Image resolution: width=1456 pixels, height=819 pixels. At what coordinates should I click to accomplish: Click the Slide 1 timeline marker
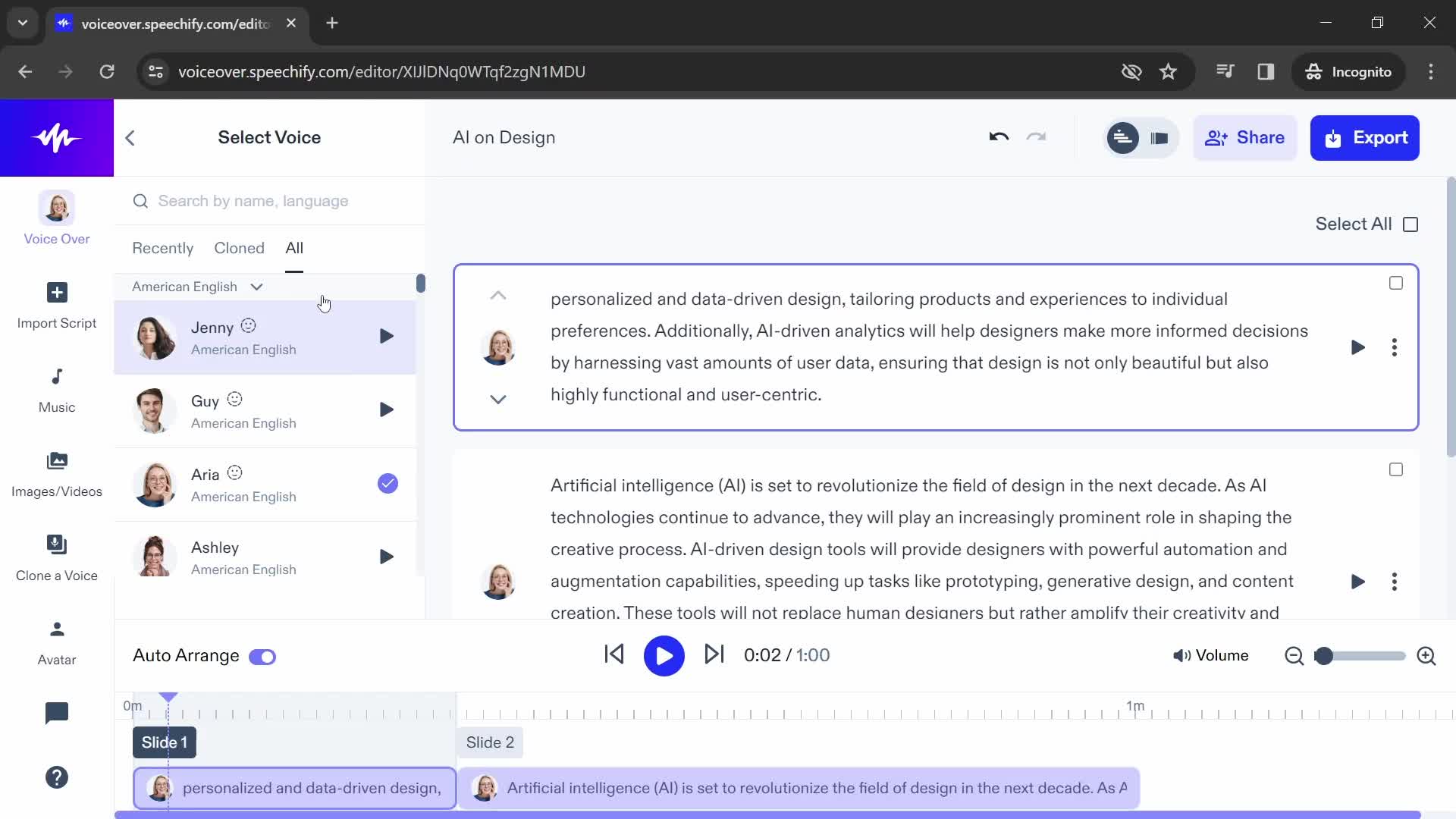(x=164, y=742)
